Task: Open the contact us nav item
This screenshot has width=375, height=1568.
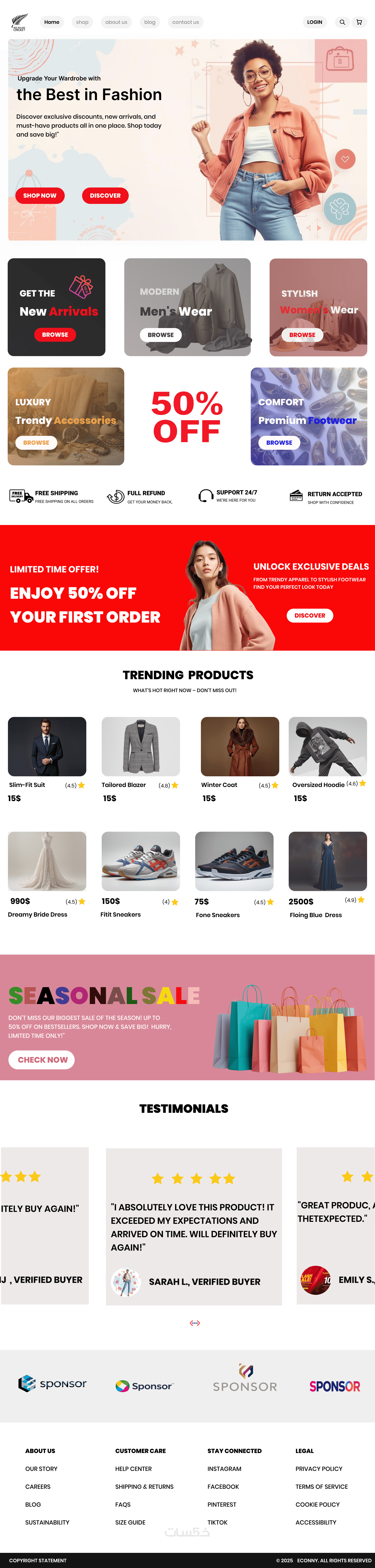Action: (x=185, y=22)
